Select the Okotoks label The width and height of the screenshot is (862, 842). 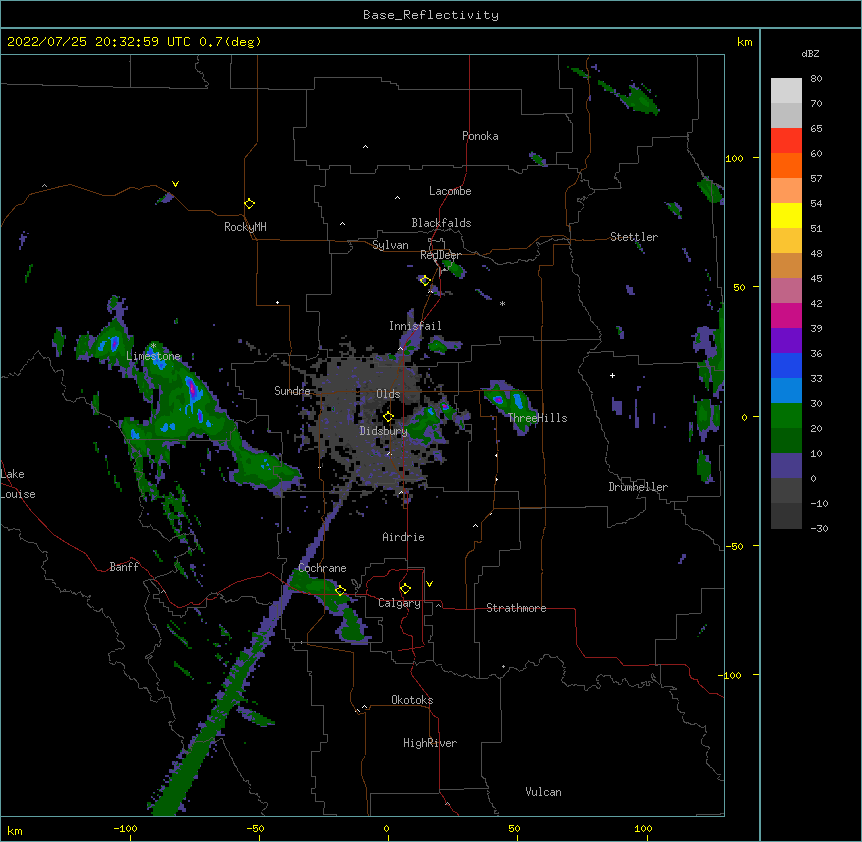(412, 700)
